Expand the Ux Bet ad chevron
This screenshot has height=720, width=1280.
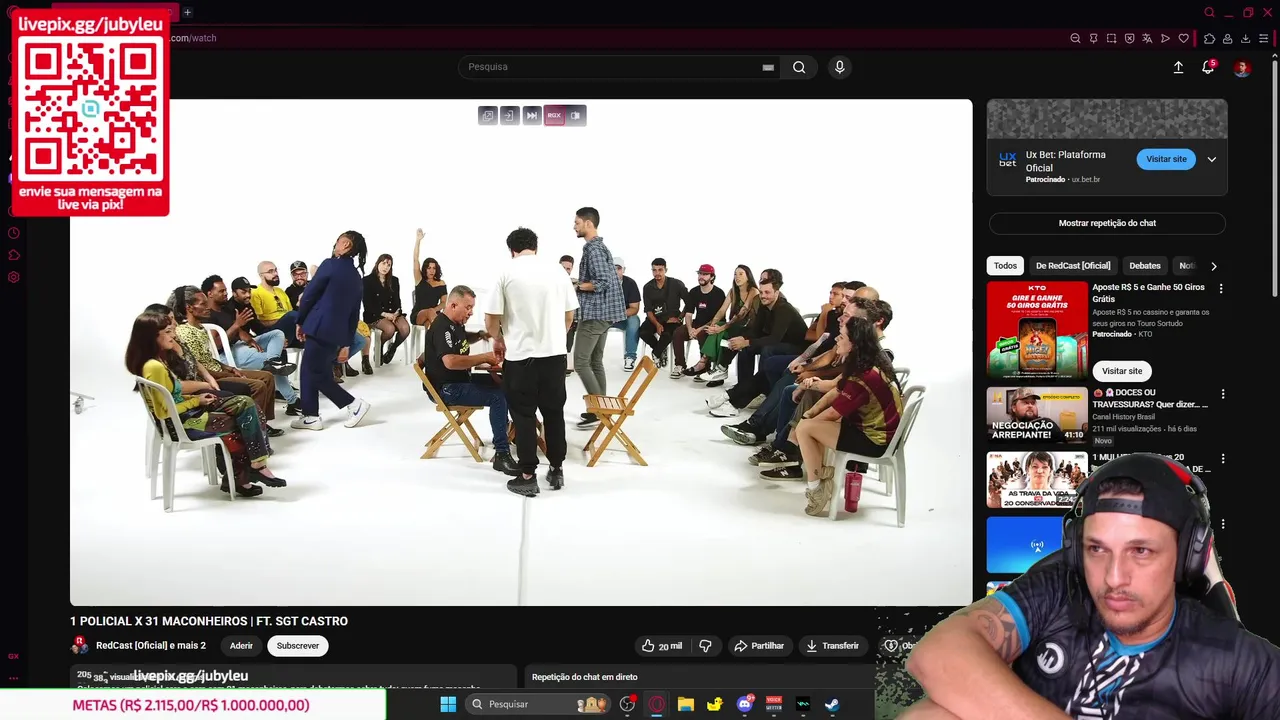1211,159
